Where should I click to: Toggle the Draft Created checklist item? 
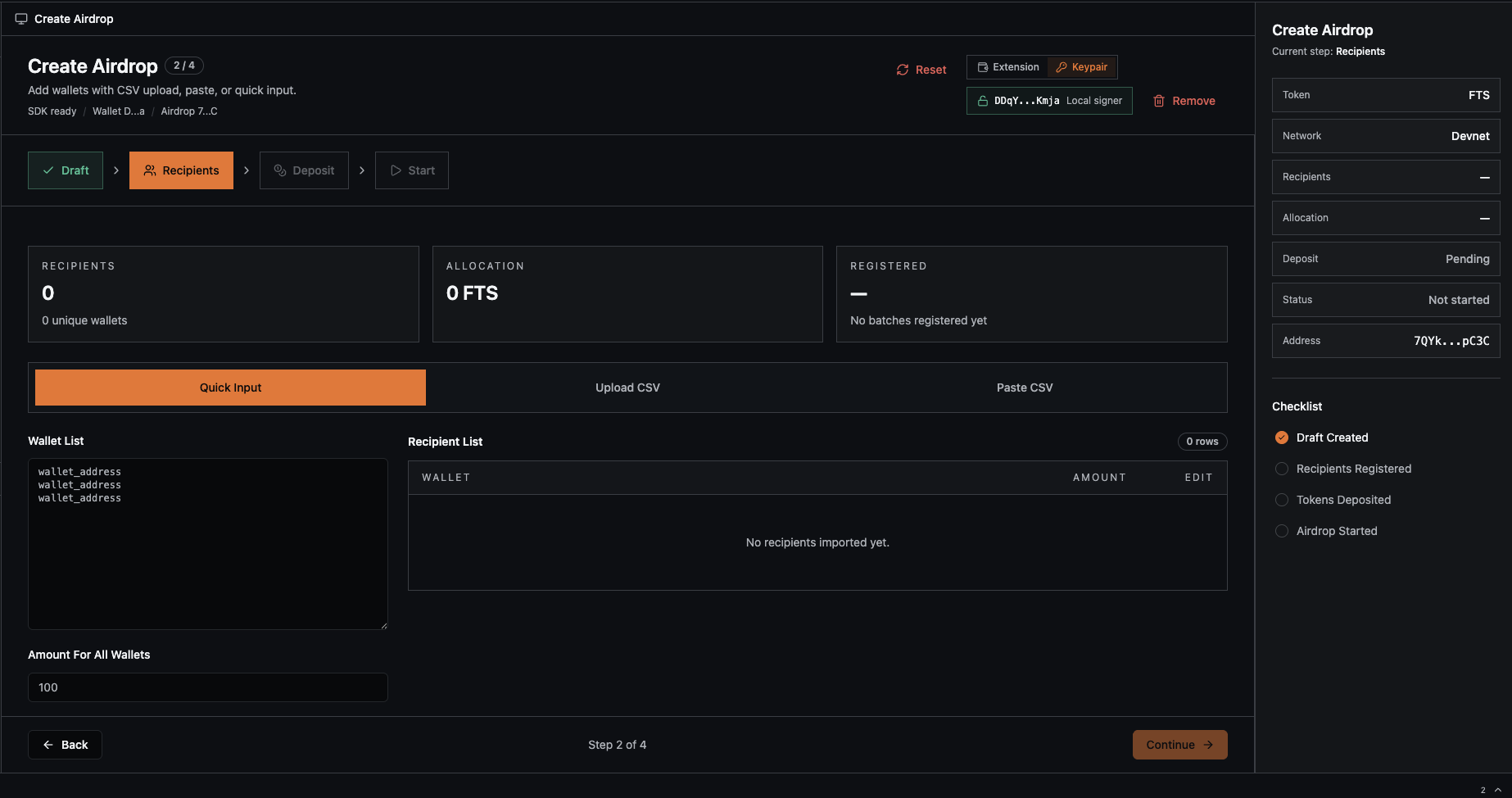[1282, 438]
